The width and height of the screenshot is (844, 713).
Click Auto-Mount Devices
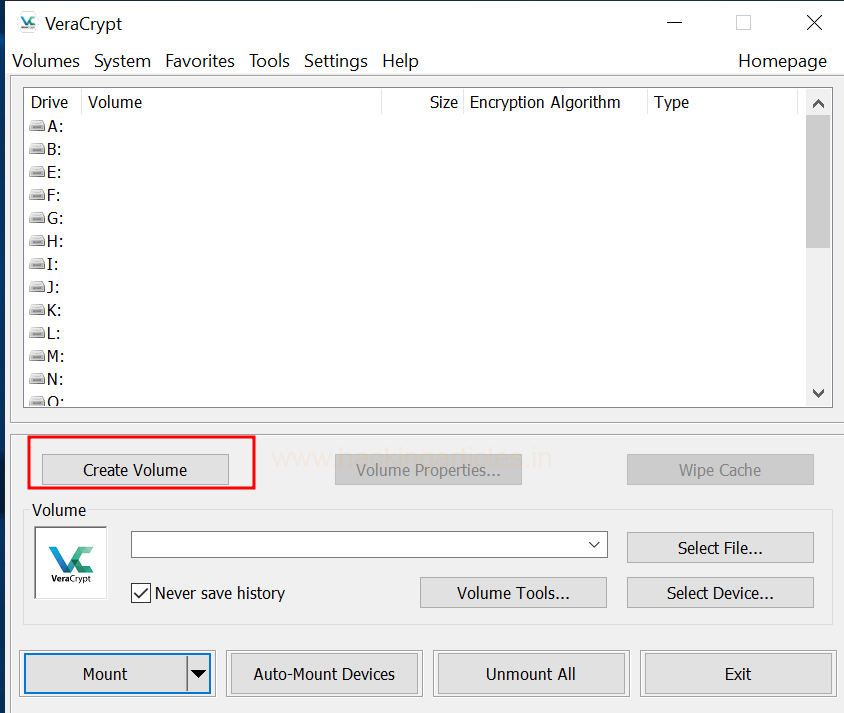click(x=324, y=673)
